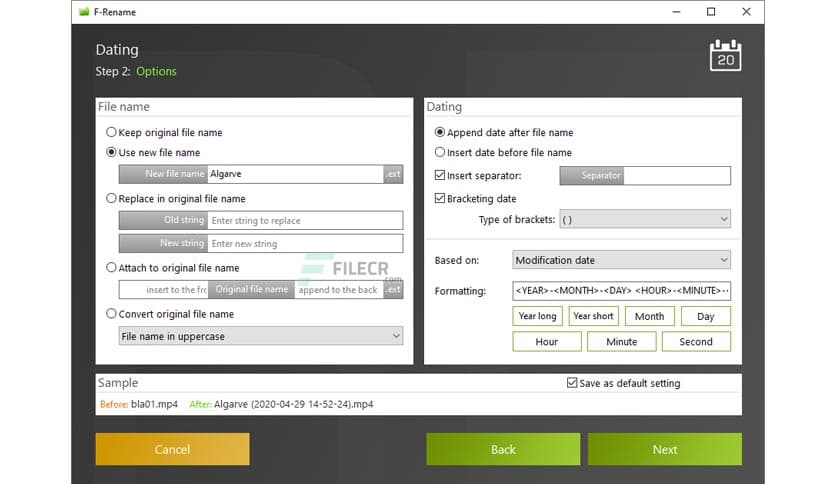Viewport: 836px width, 484px height.
Task: Cancel the renaming wizard
Action: tap(172, 449)
